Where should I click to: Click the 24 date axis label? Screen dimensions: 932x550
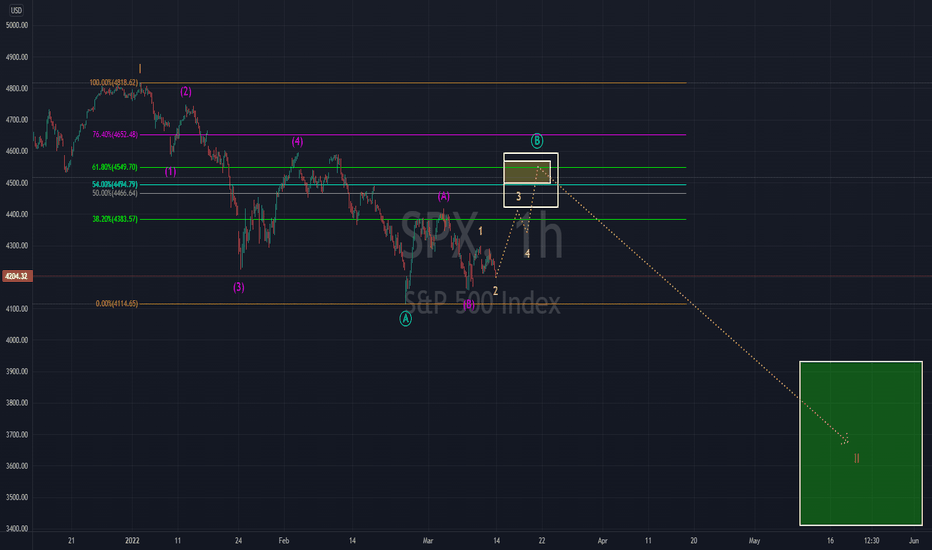238,540
